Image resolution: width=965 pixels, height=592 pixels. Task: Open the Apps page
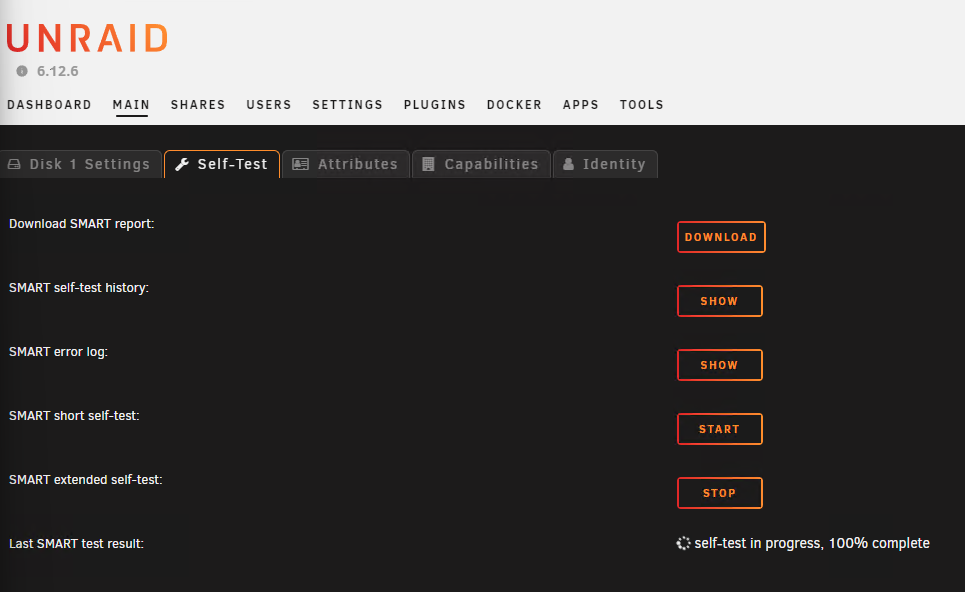[x=581, y=105]
